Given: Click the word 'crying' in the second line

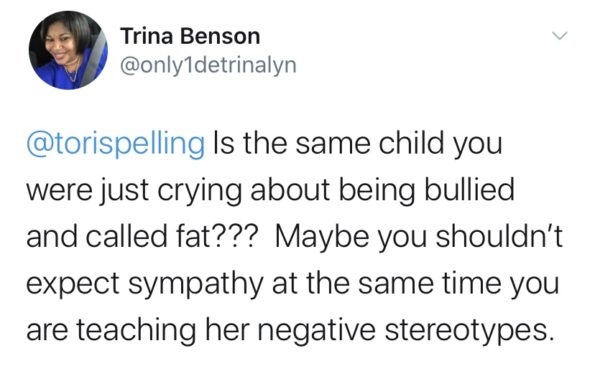Looking at the screenshot, I should coord(200,191).
